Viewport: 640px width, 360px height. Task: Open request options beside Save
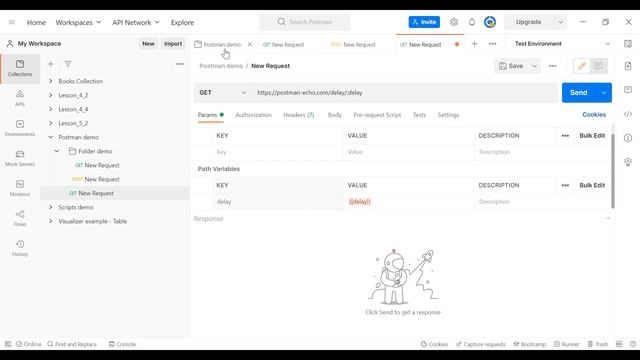click(552, 66)
